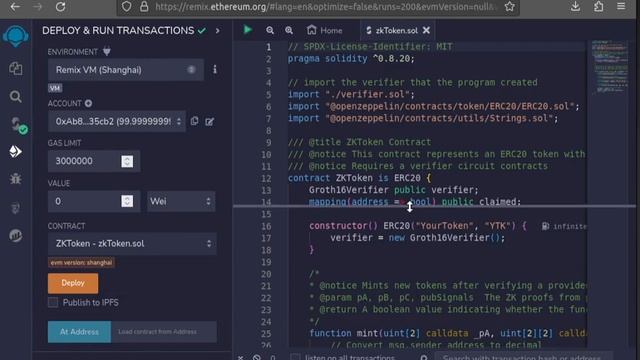The height and width of the screenshot is (360, 640).
Task: Clear the terminal with the ban icon
Action: (x=257, y=357)
